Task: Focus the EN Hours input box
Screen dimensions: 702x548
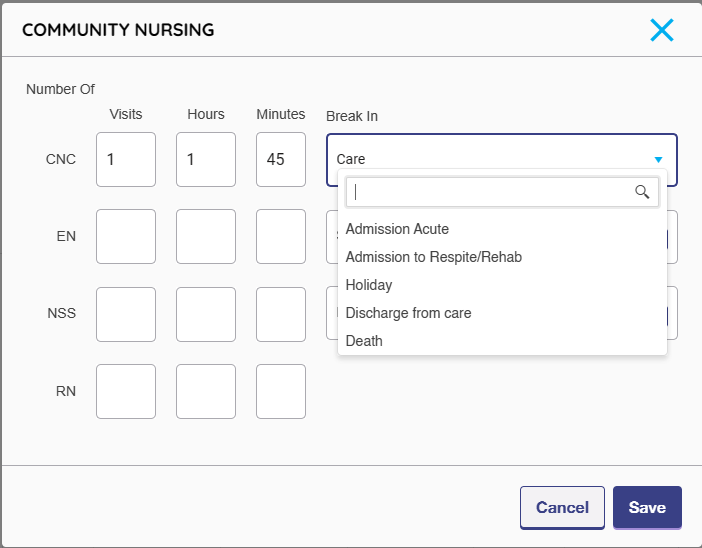Action: [x=206, y=236]
